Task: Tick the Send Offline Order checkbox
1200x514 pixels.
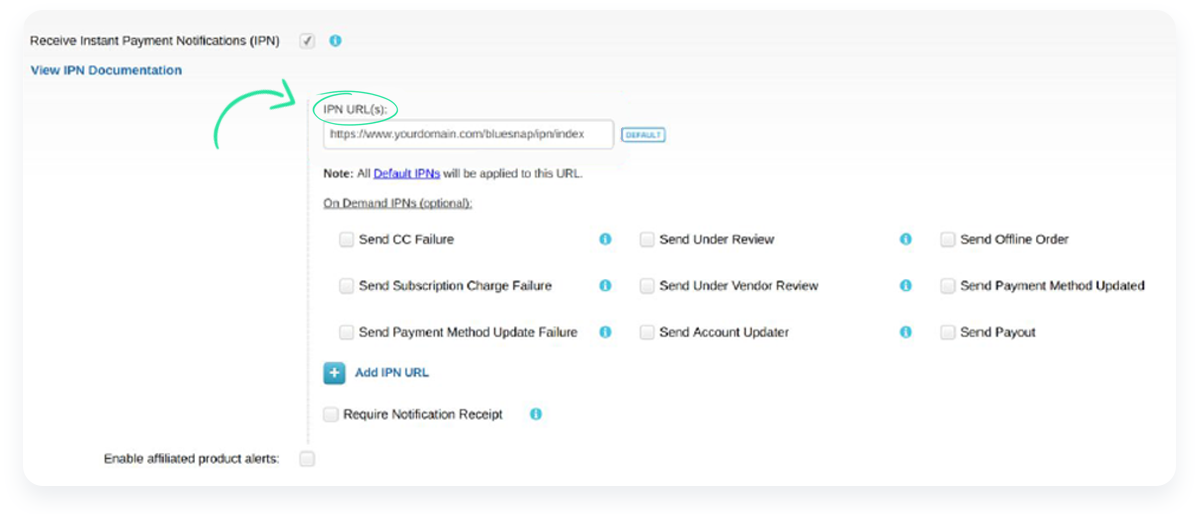Action: (x=948, y=240)
